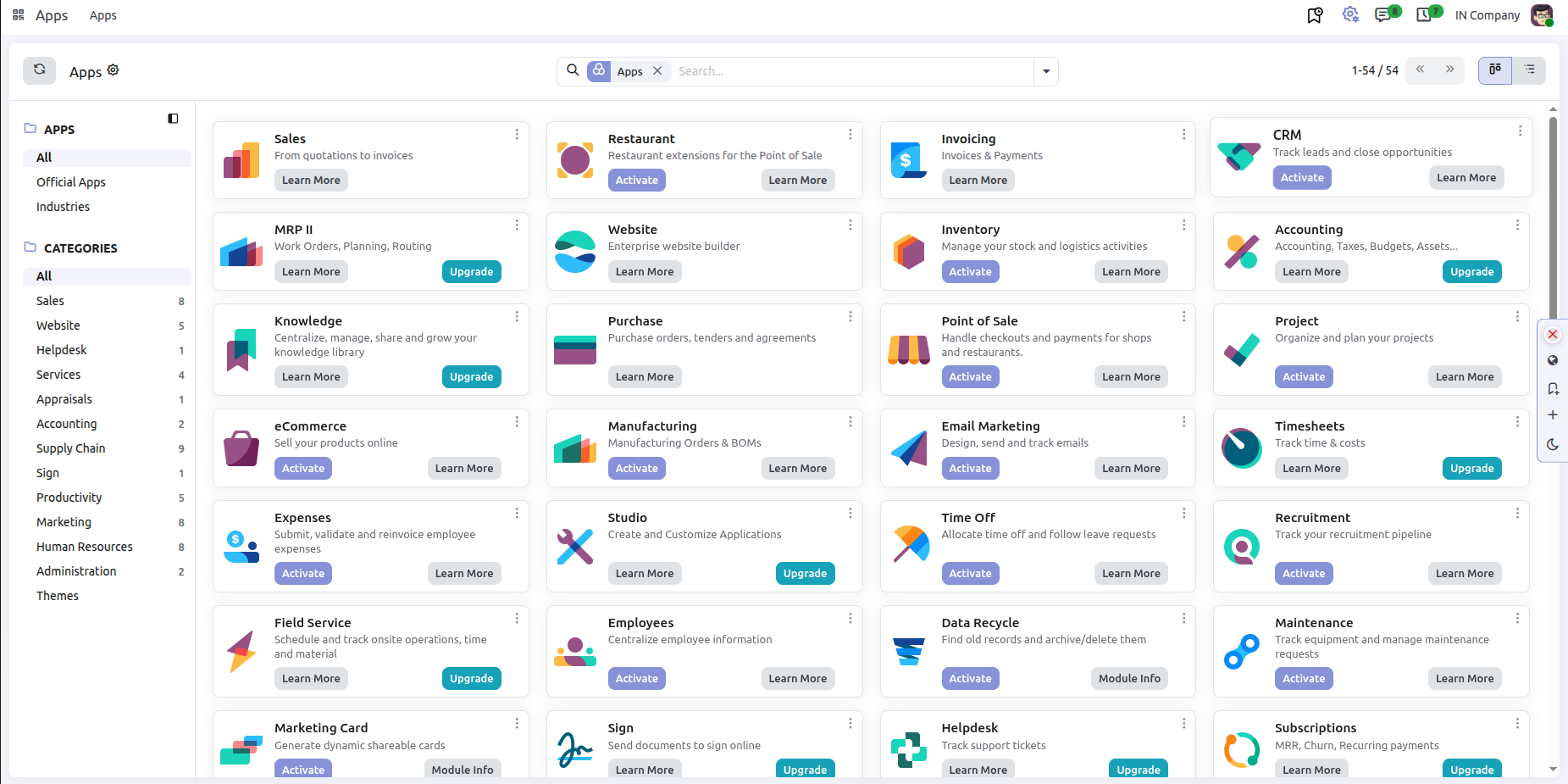The width and height of the screenshot is (1568, 784).
Task: Open the Inventory card options menu
Action: point(1183,225)
